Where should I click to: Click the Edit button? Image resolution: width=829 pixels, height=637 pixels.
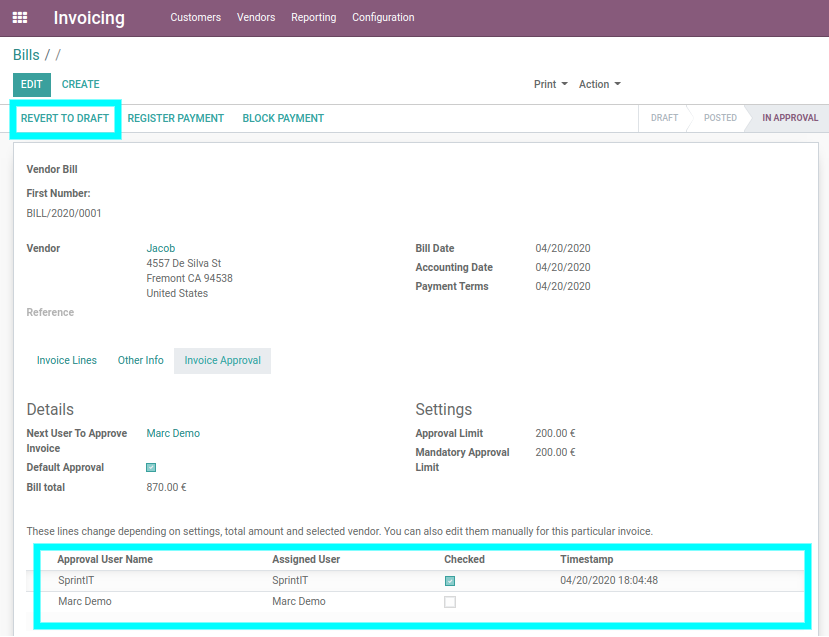pos(31,84)
